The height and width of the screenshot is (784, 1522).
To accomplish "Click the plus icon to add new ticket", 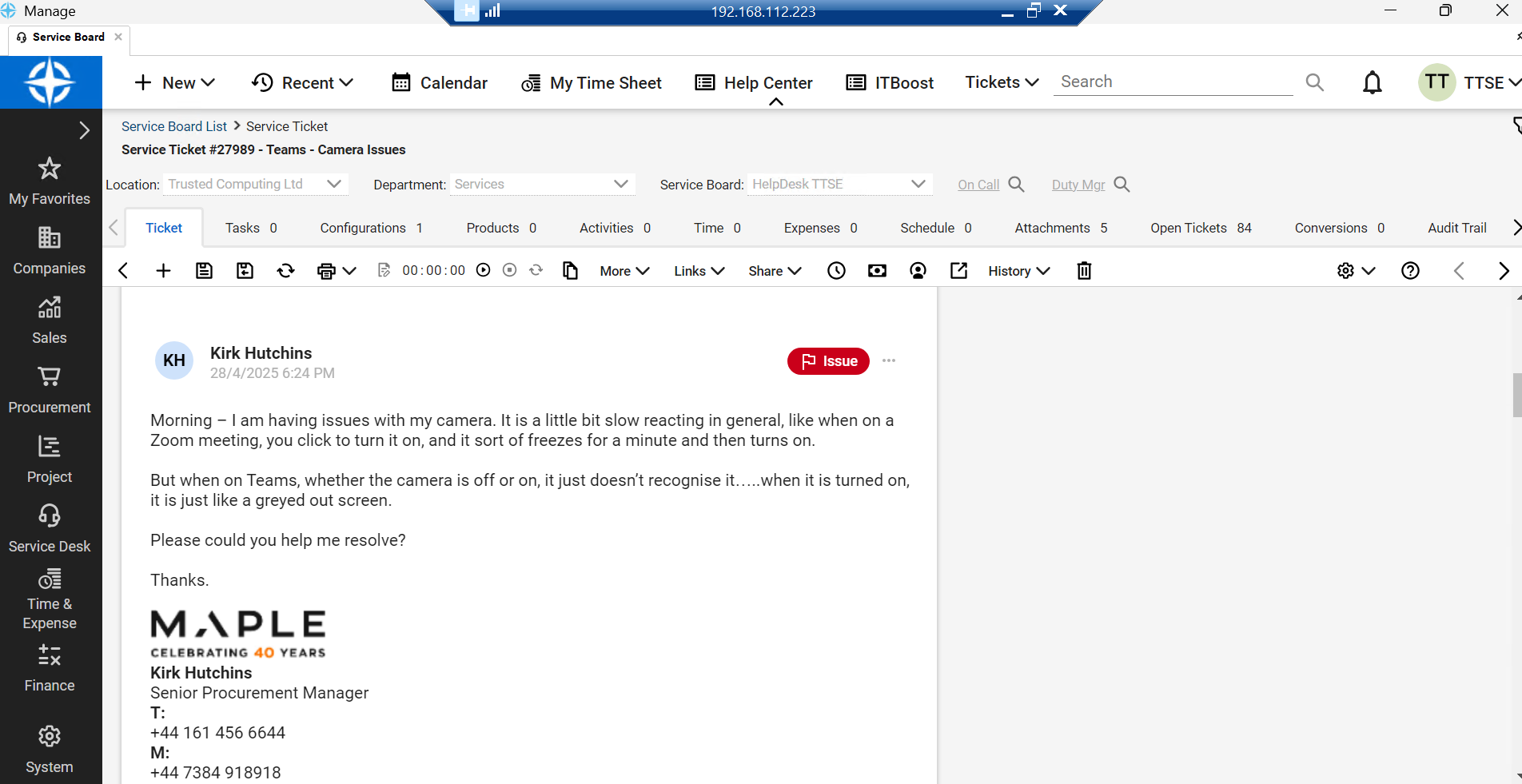I will click(x=163, y=271).
